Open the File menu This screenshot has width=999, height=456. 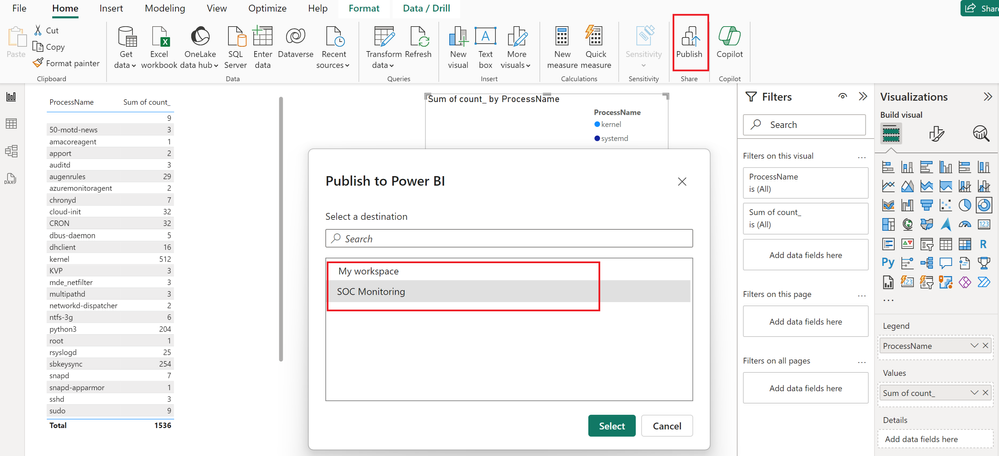[19, 8]
